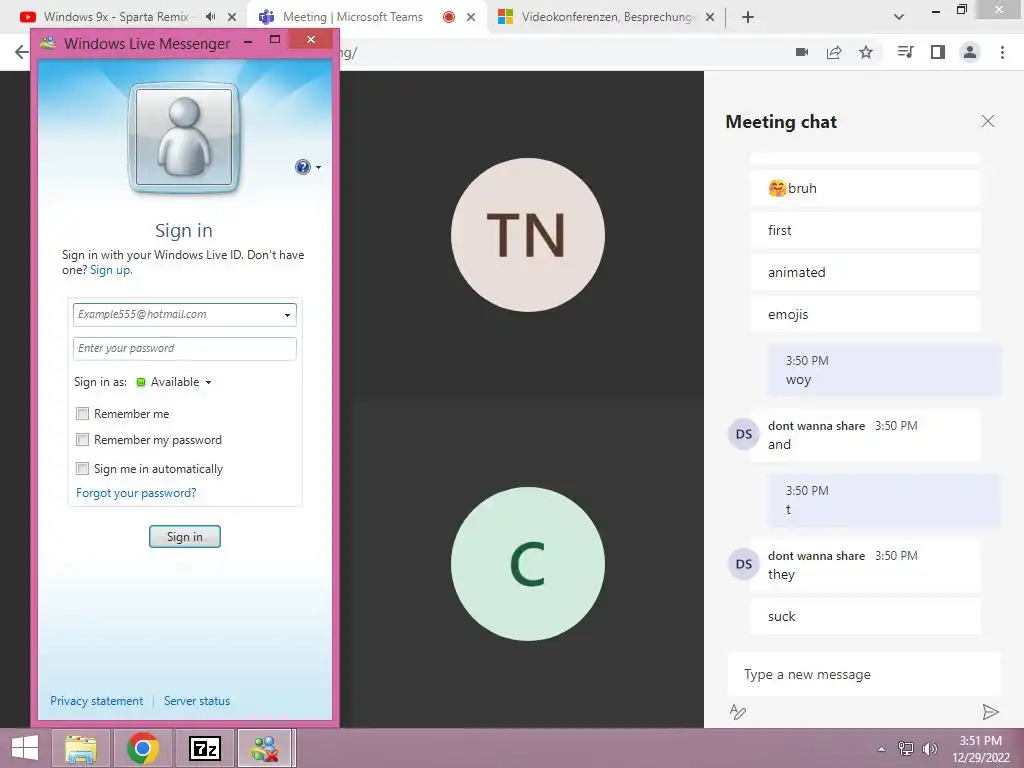Click the Sign in button

(185, 537)
